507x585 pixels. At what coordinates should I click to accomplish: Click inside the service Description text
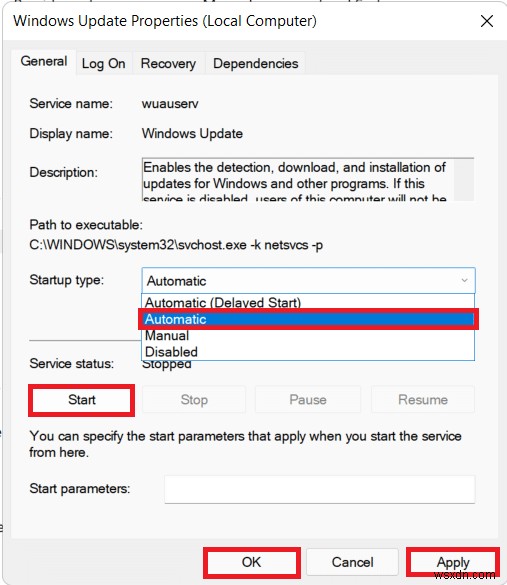298,180
